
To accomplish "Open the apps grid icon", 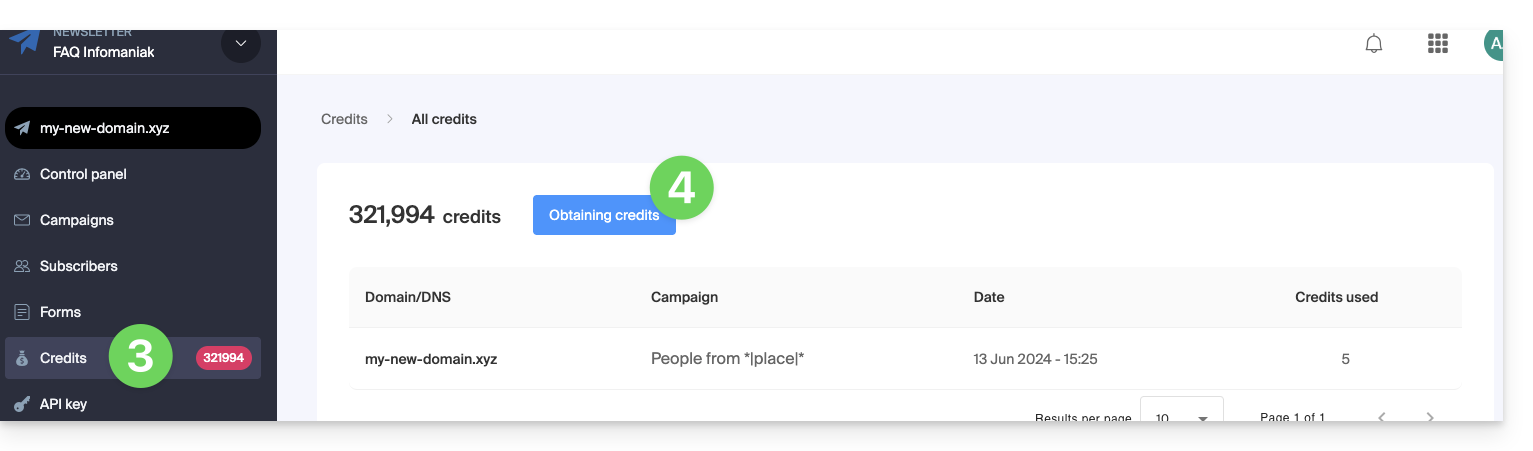I will (x=1438, y=44).
